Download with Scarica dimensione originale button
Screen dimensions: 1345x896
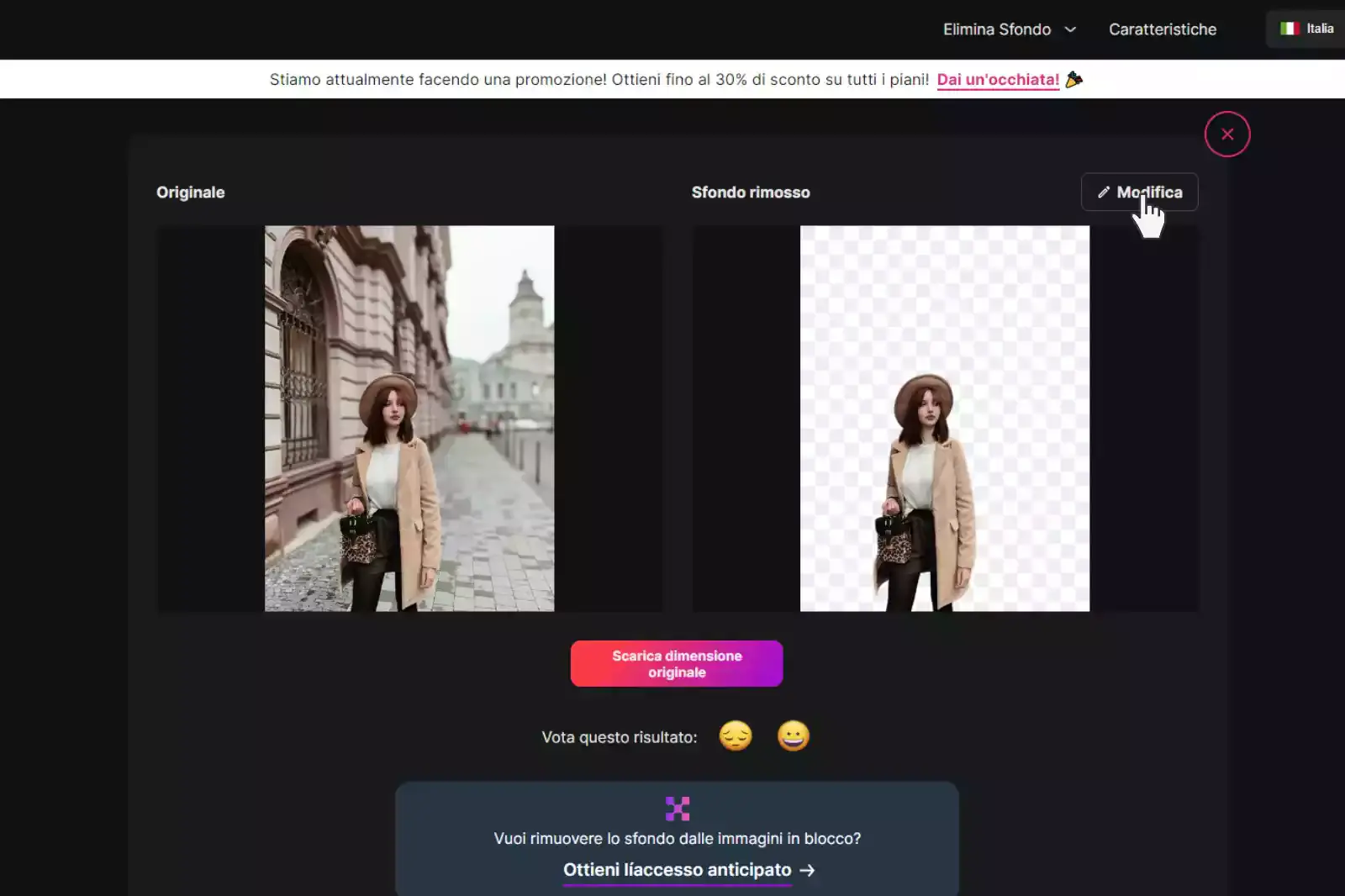[x=677, y=664]
